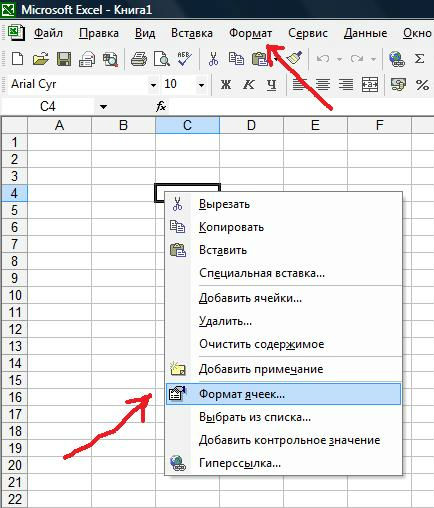Click the Open folder icon
The width and height of the screenshot is (434, 508).
point(41,59)
